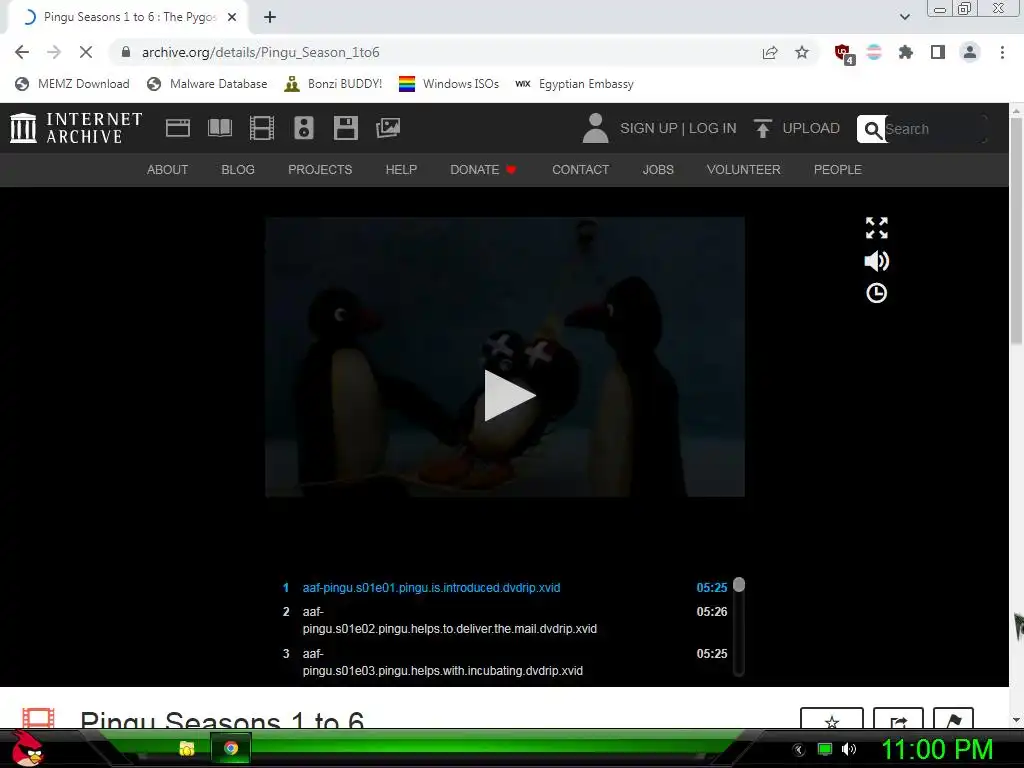Toggle the browser side panel
This screenshot has height=768, width=1024.
pos(938,52)
